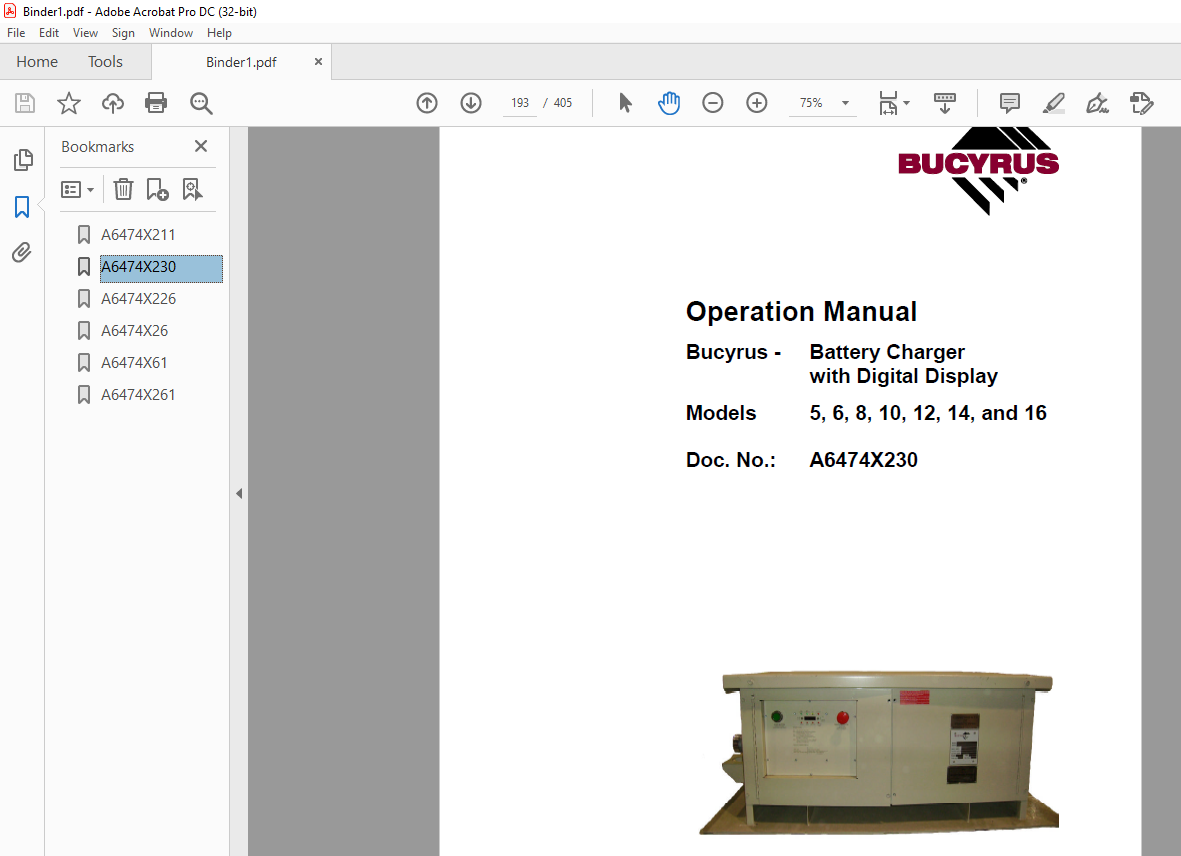Jump to bookmark A6474X61

[134, 363]
